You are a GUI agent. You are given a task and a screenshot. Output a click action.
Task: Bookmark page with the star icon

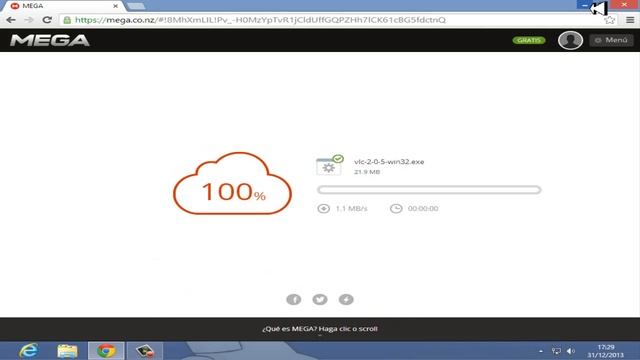[x=609, y=20]
